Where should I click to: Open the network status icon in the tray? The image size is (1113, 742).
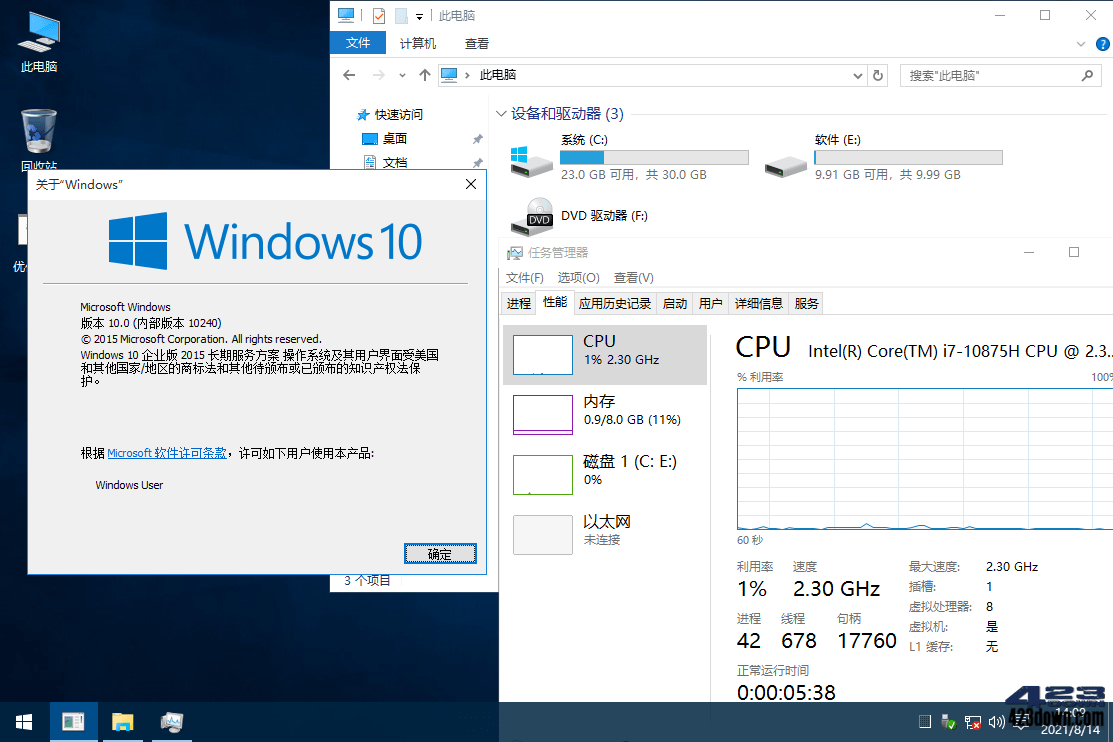(x=972, y=721)
